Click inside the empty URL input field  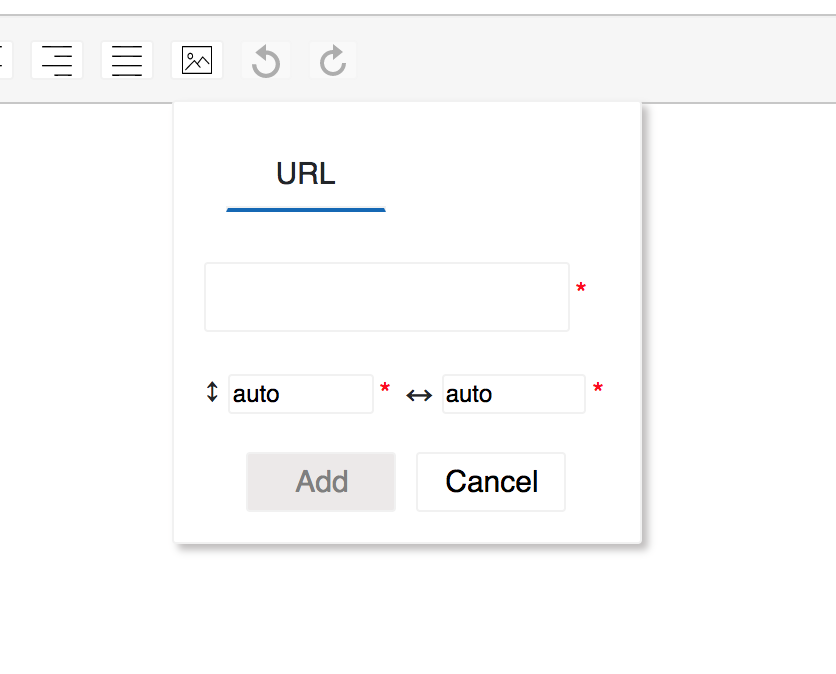pos(386,296)
